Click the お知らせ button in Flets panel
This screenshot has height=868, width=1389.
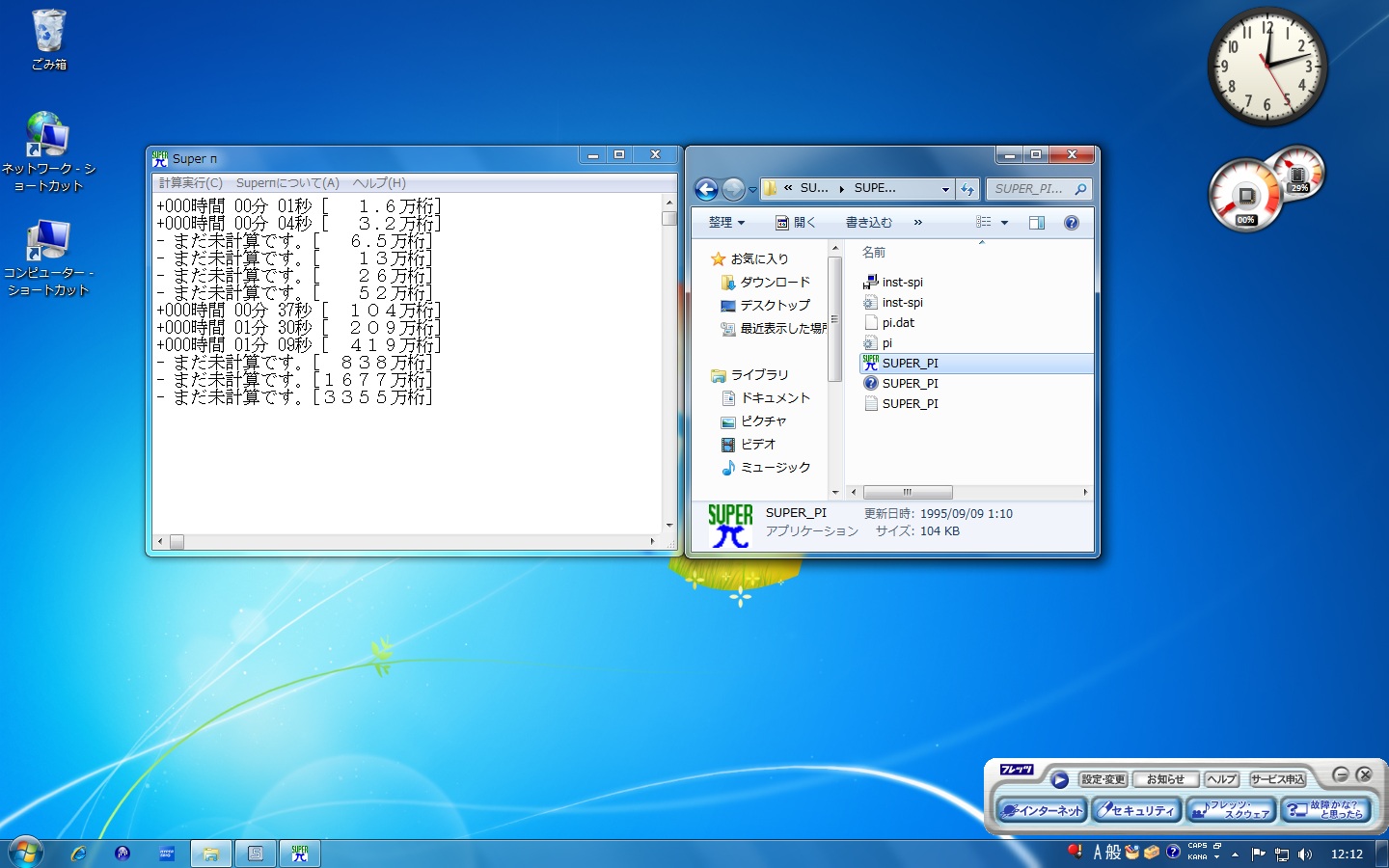click(x=1165, y=779)
